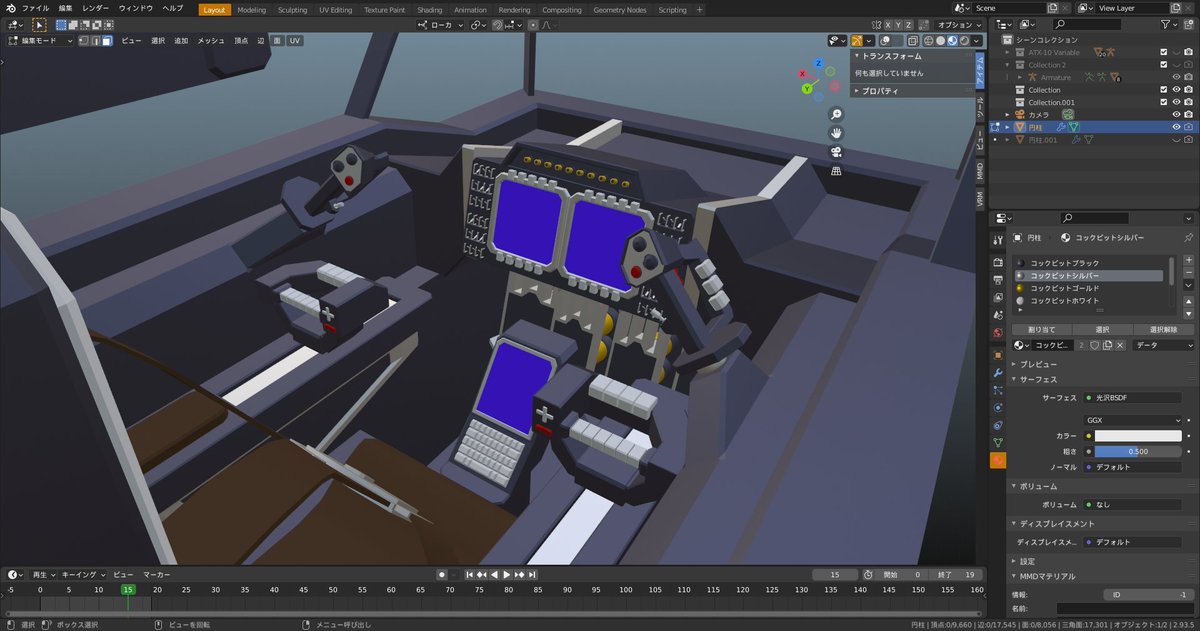The image size is (1200, 631).
Task: Open the object data mesh properties tab
Action: click(x=997, y=443)
